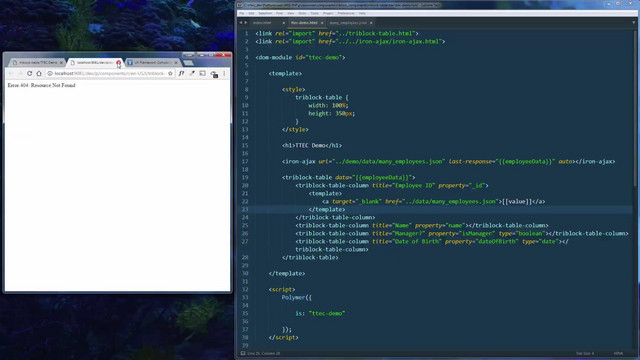Open a new browser tab
The height and width of the screenshot is (360, 640).
188,63
